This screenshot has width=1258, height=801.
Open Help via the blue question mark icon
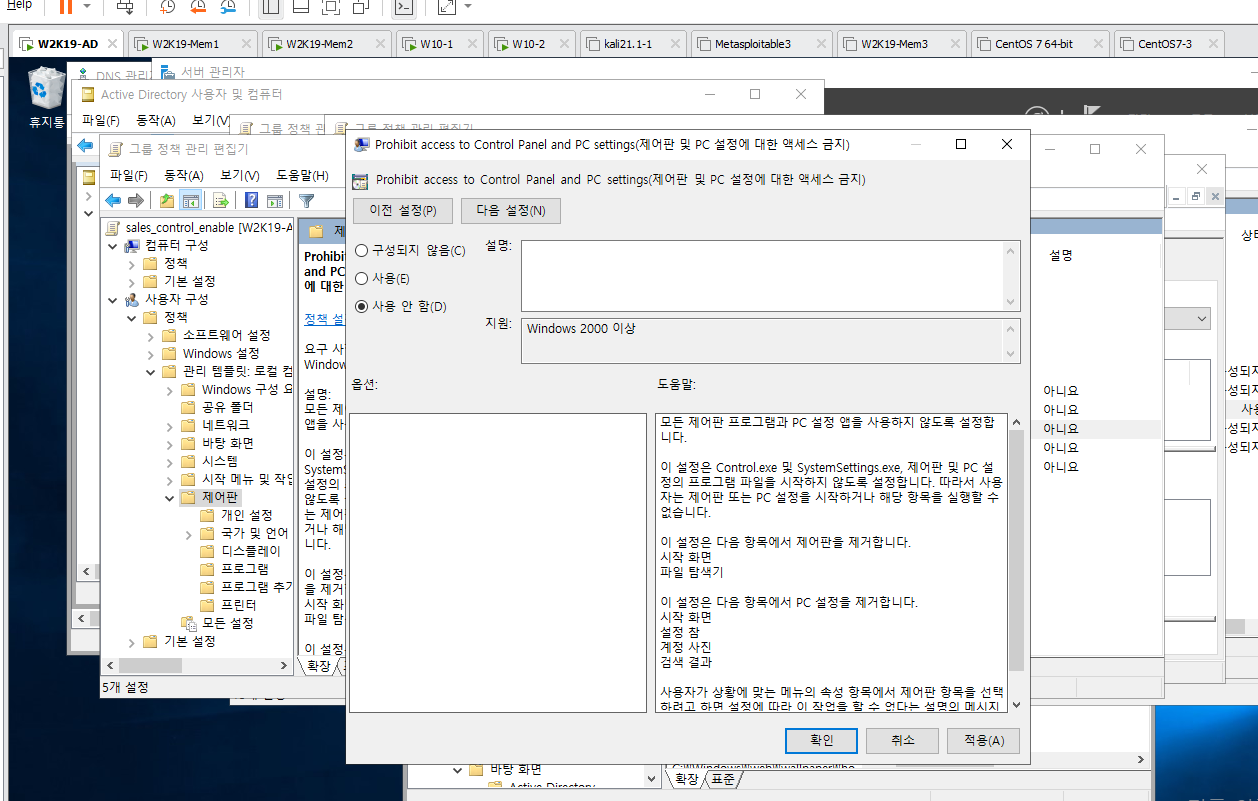pyautogui.click(x=252, y=200)
